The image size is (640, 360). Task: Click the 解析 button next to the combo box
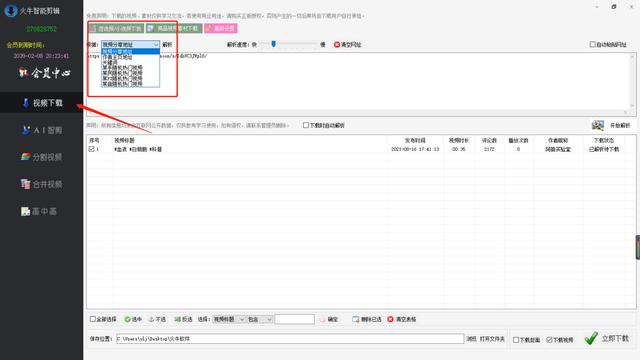coord(167,44)
